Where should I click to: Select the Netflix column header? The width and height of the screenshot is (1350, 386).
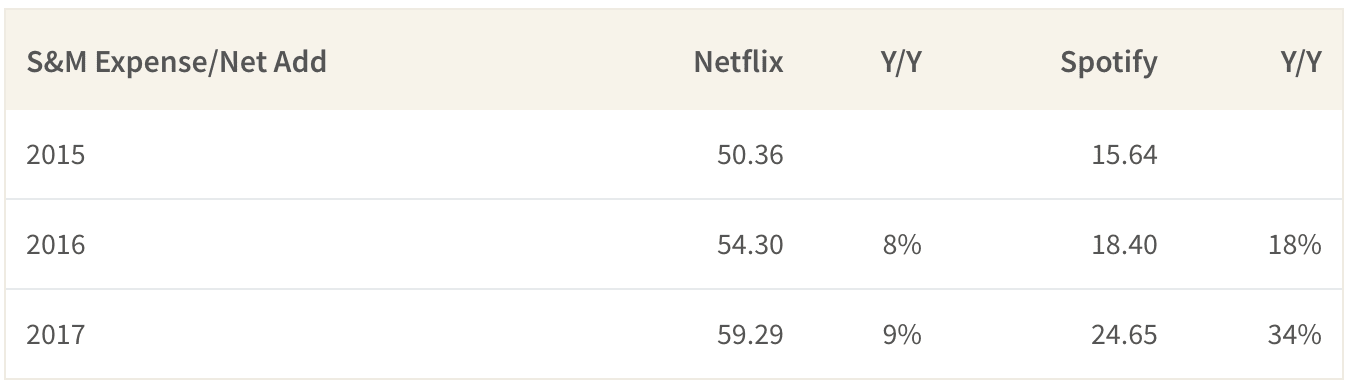pos(738,63)
